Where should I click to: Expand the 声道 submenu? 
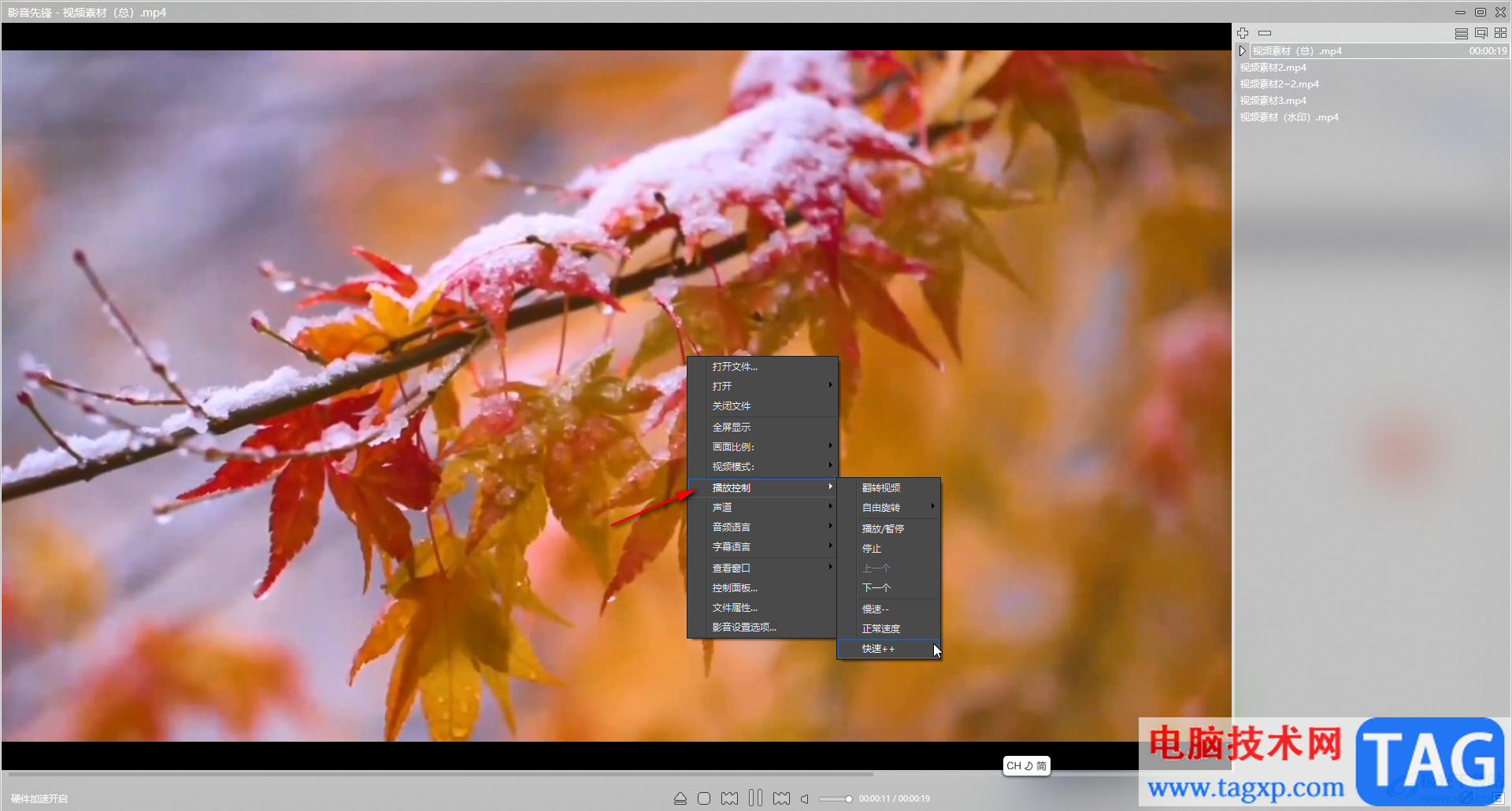click(762, 508)
